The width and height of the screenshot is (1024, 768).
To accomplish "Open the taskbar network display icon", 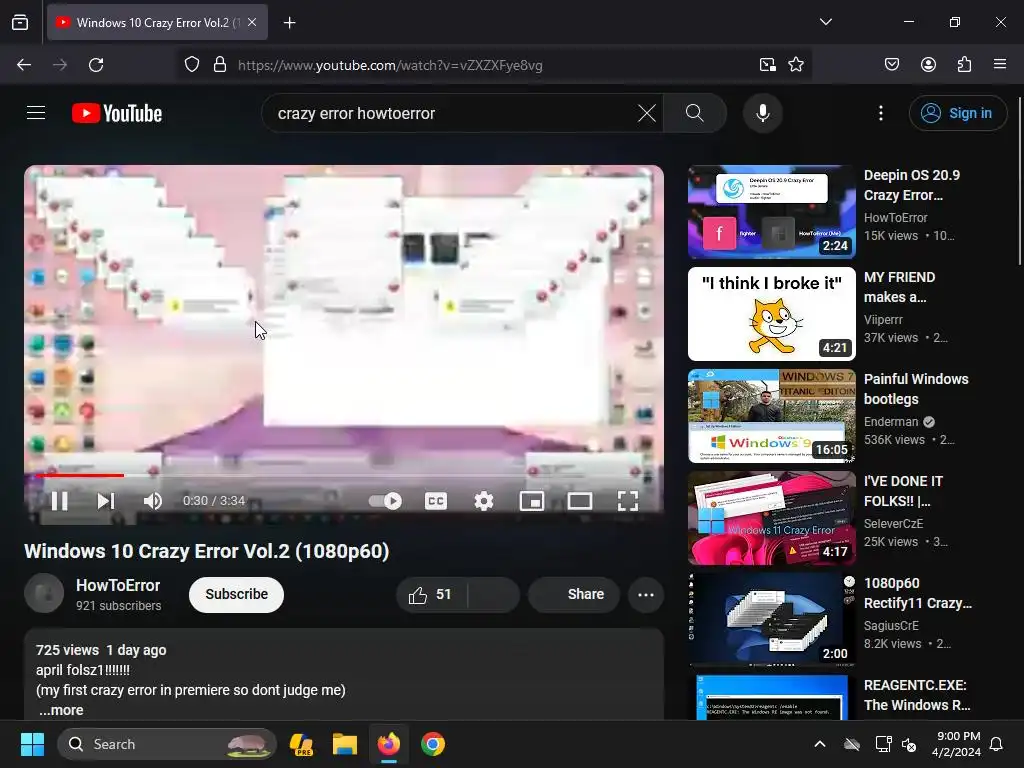I will tap(883, 744).
